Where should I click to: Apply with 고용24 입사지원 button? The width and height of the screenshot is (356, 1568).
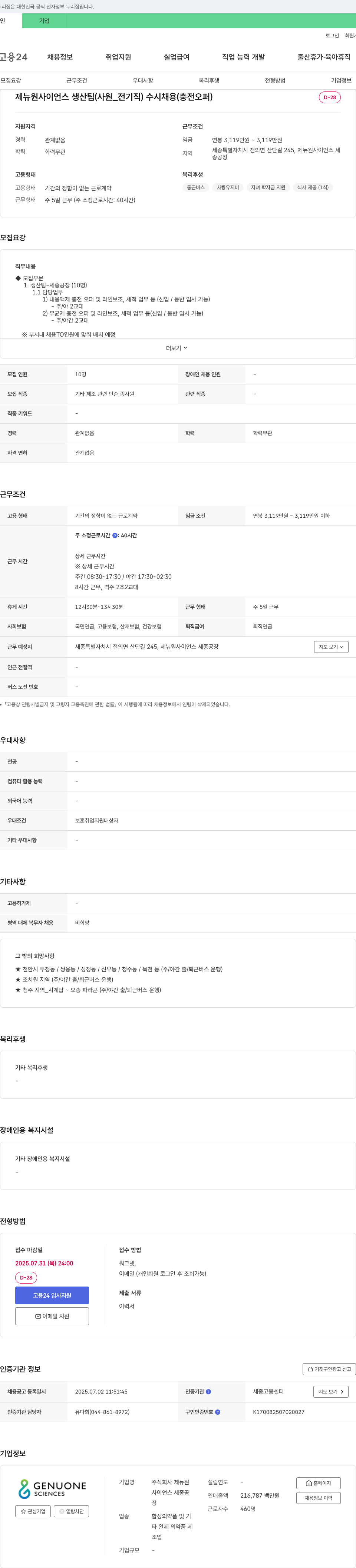(x=52, y=1295)
